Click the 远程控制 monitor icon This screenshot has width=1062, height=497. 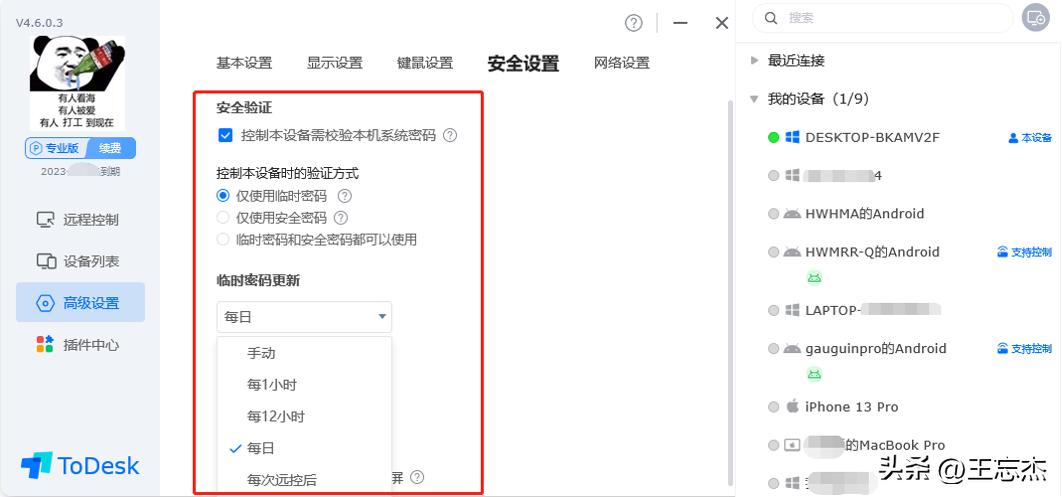(x=45, y=219)
